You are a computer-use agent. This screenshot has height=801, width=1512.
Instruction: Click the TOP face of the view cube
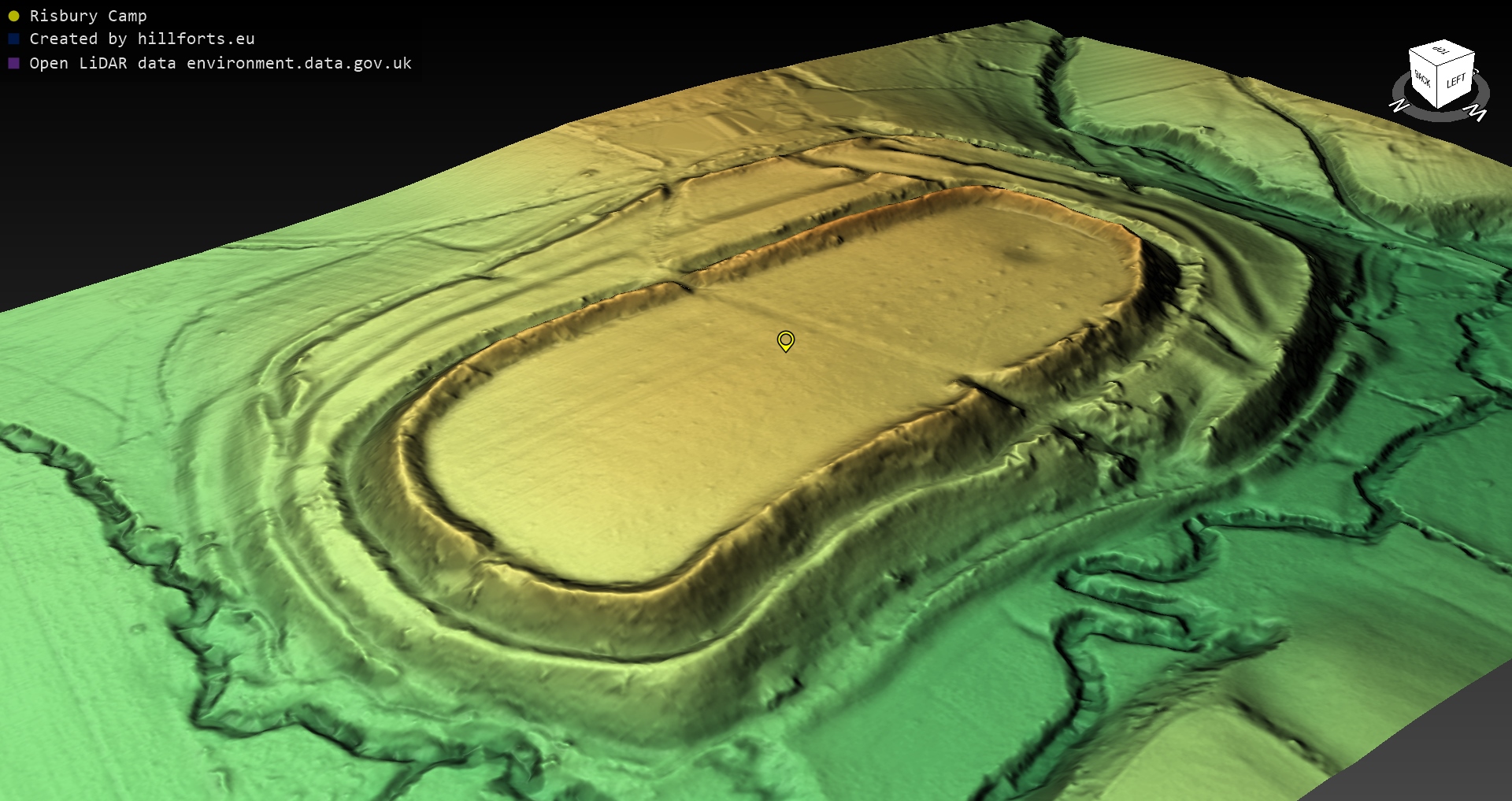[1442, 51]
